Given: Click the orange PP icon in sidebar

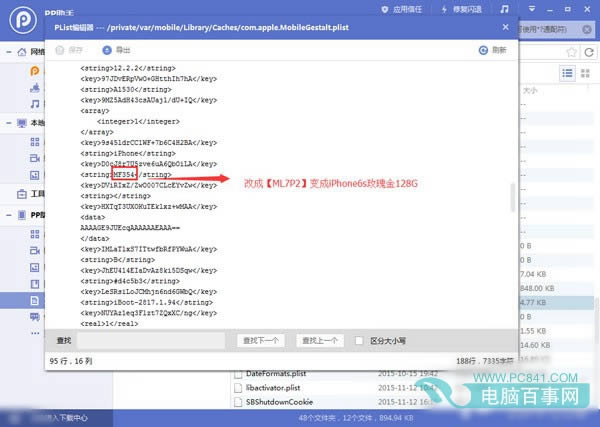Looking at the screenshot, I should point(35,71).
